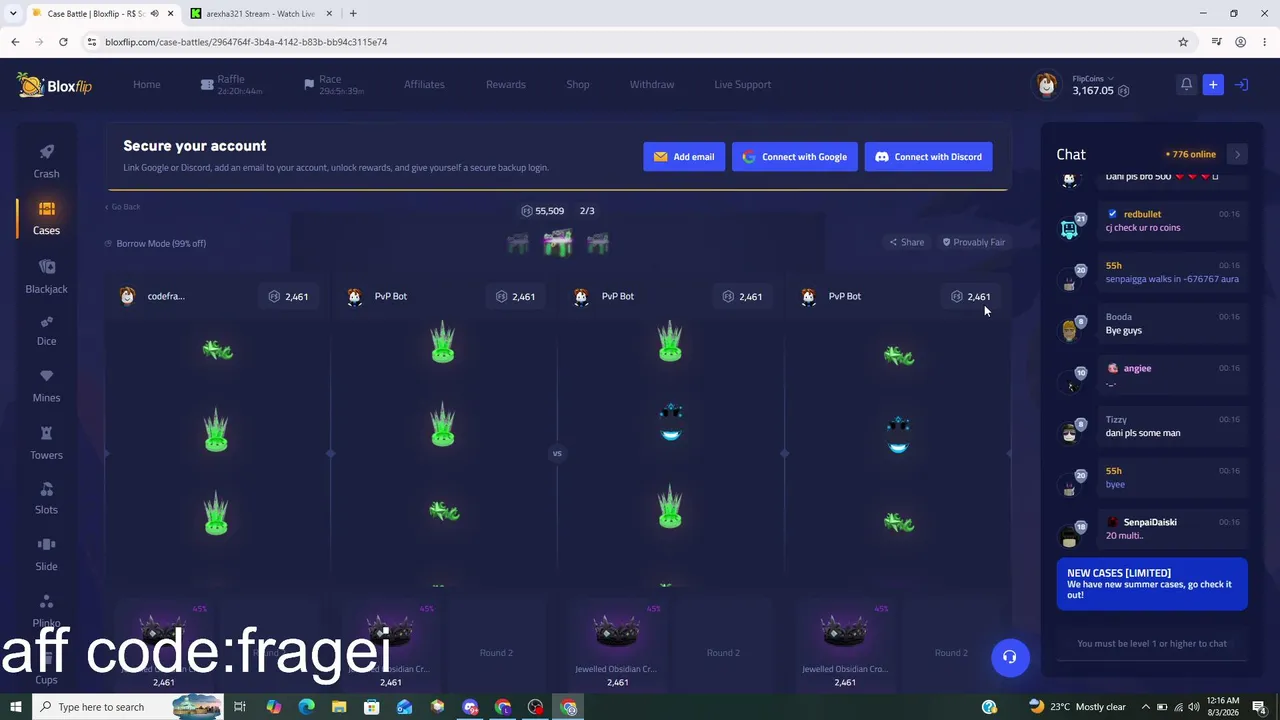Toggle Borrow Mode (99% off)
1280x720 pixels.
pos(155,243)
